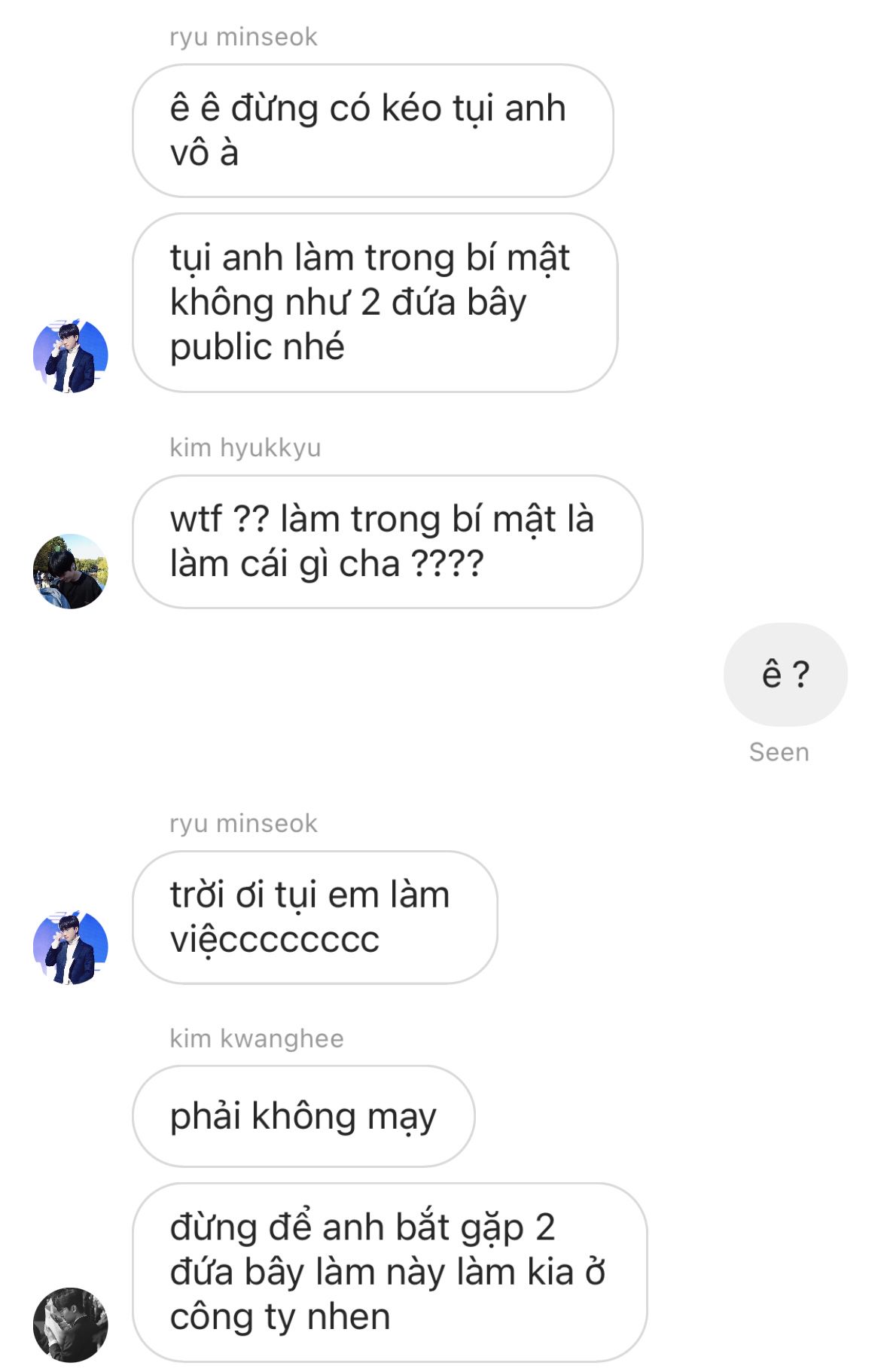Open ryu minseok's avatar next to 'trời ơi' message
881x1372 pixels.
pos(71,947)
